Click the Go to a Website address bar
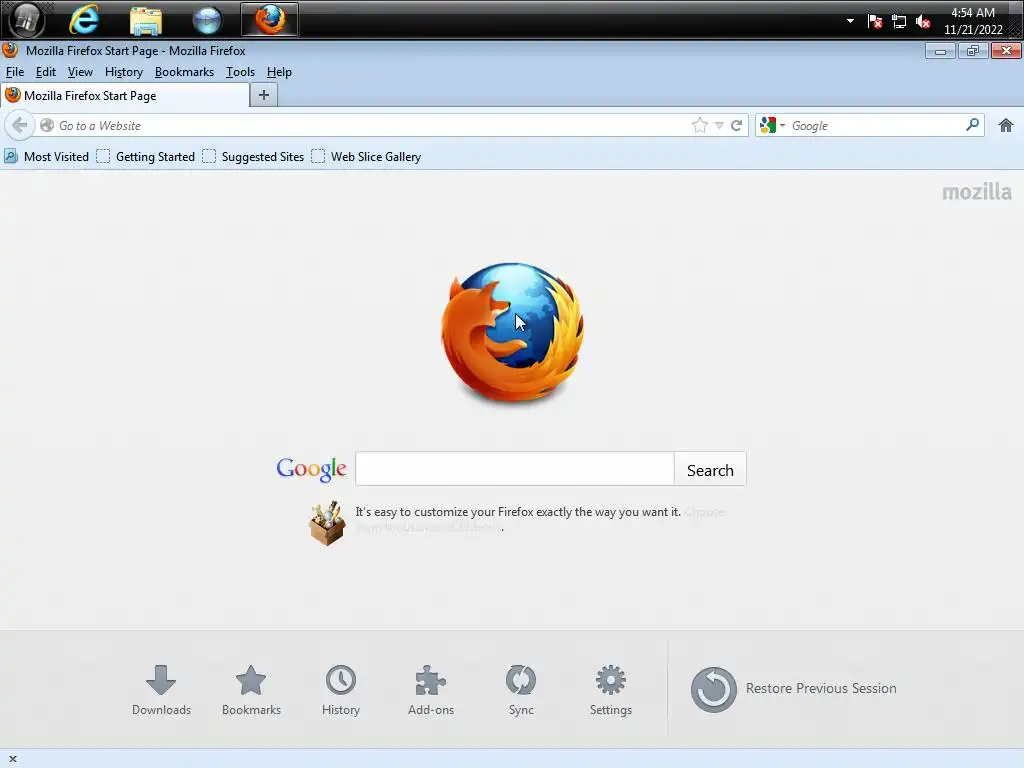Screen dimensions: 1024x768 pyautogui.click(x=372, y=125)
